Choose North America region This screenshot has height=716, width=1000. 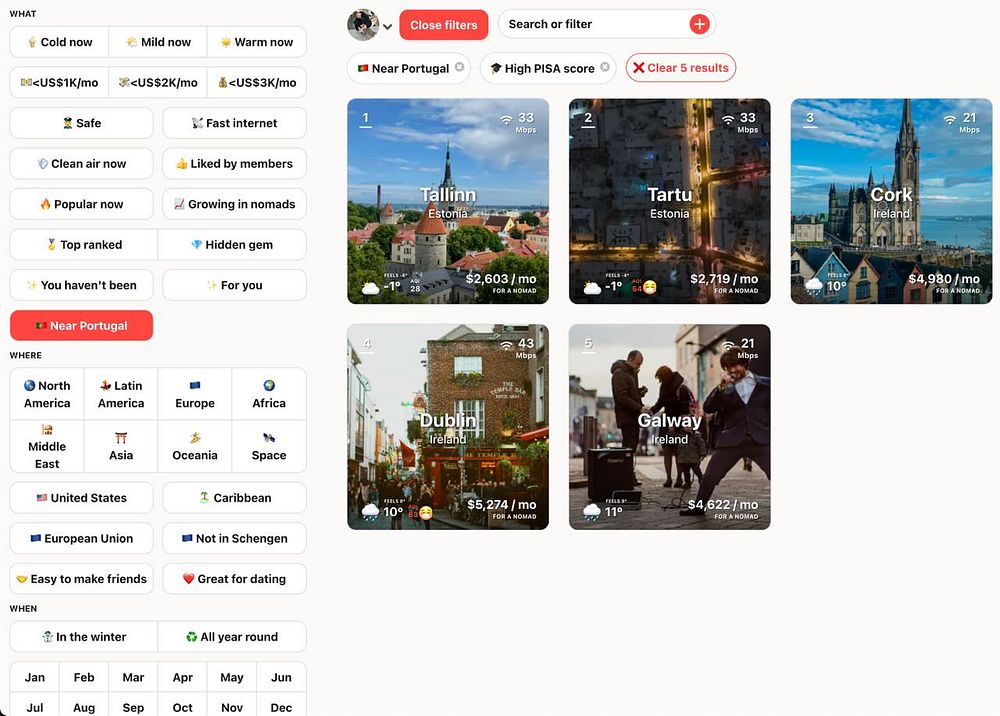click(x=47, y=394)
